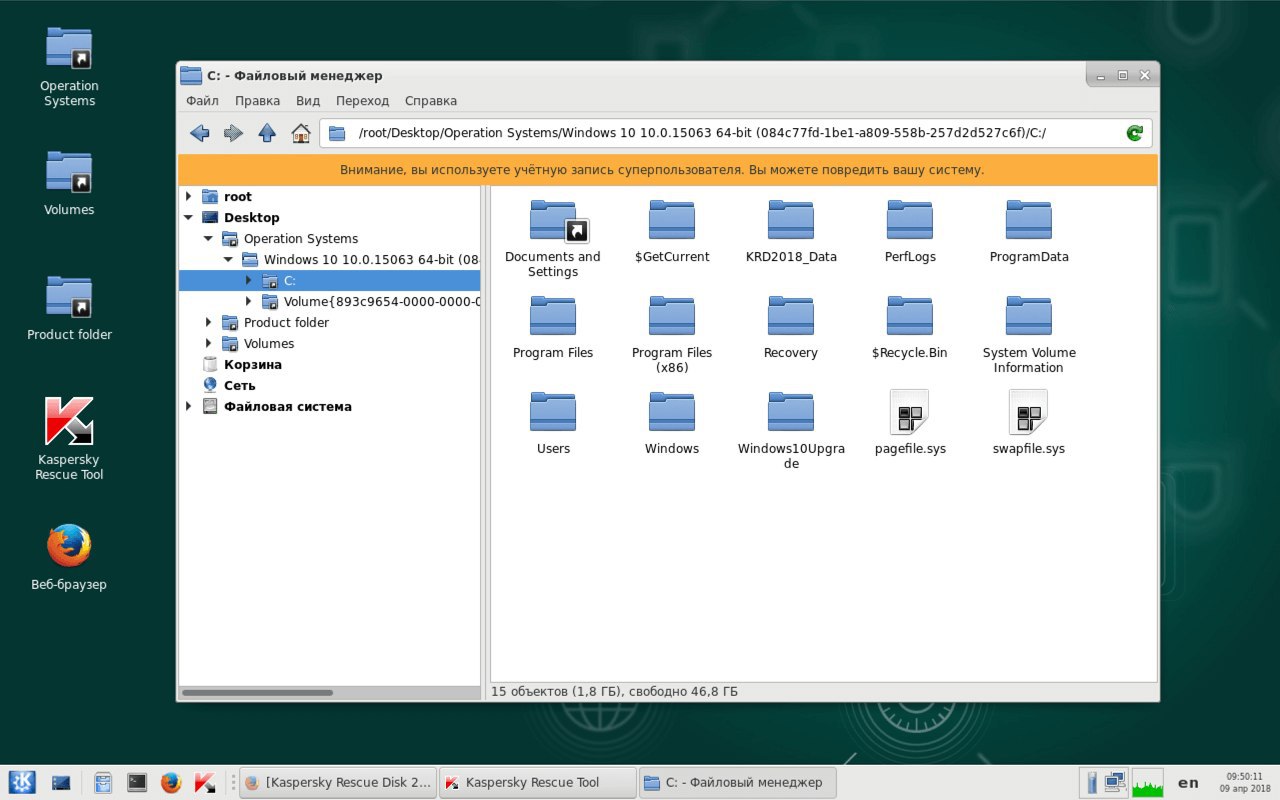
Task: Expand the Volume{893c9654 tree node
Action: (x=248, y=302)
